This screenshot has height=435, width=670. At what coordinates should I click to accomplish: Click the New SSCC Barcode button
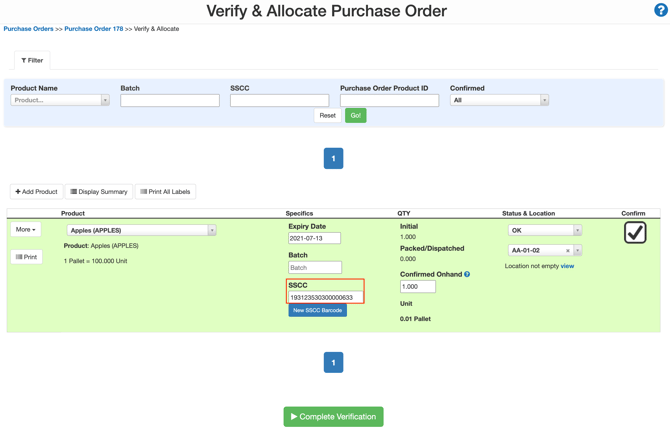coord(318,310)
